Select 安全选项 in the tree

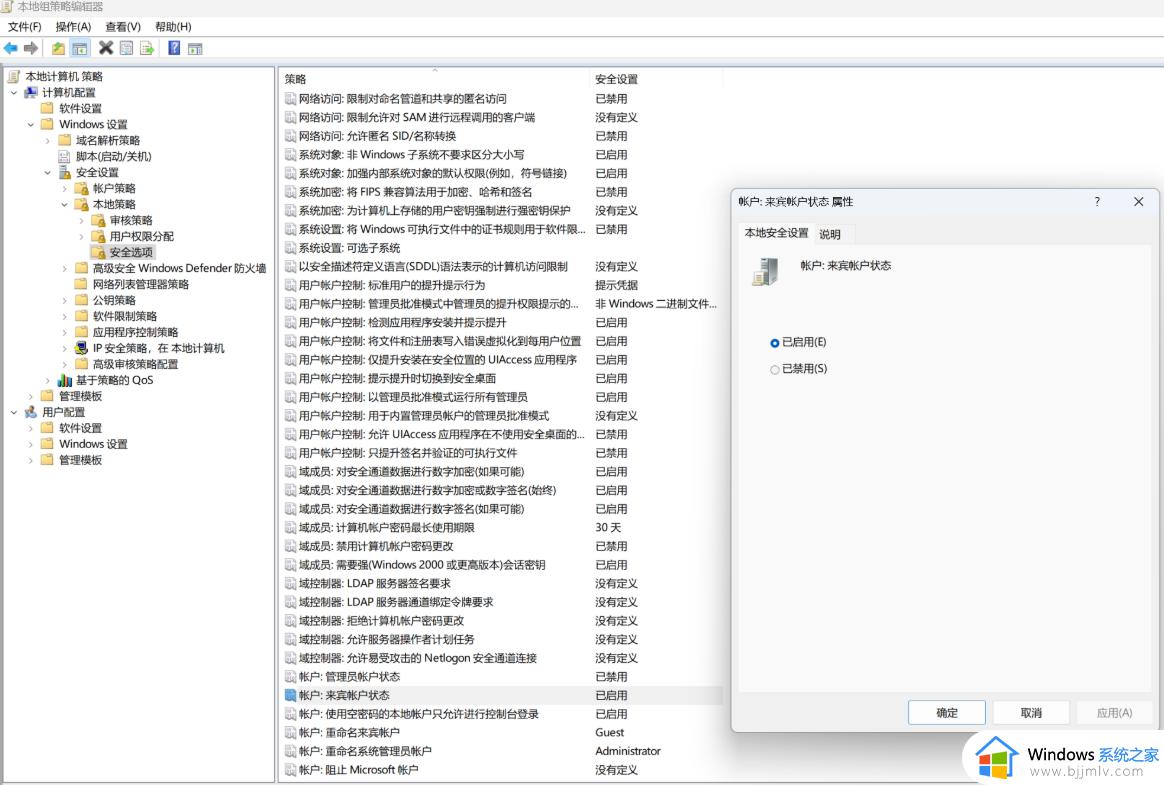point(131,253)
